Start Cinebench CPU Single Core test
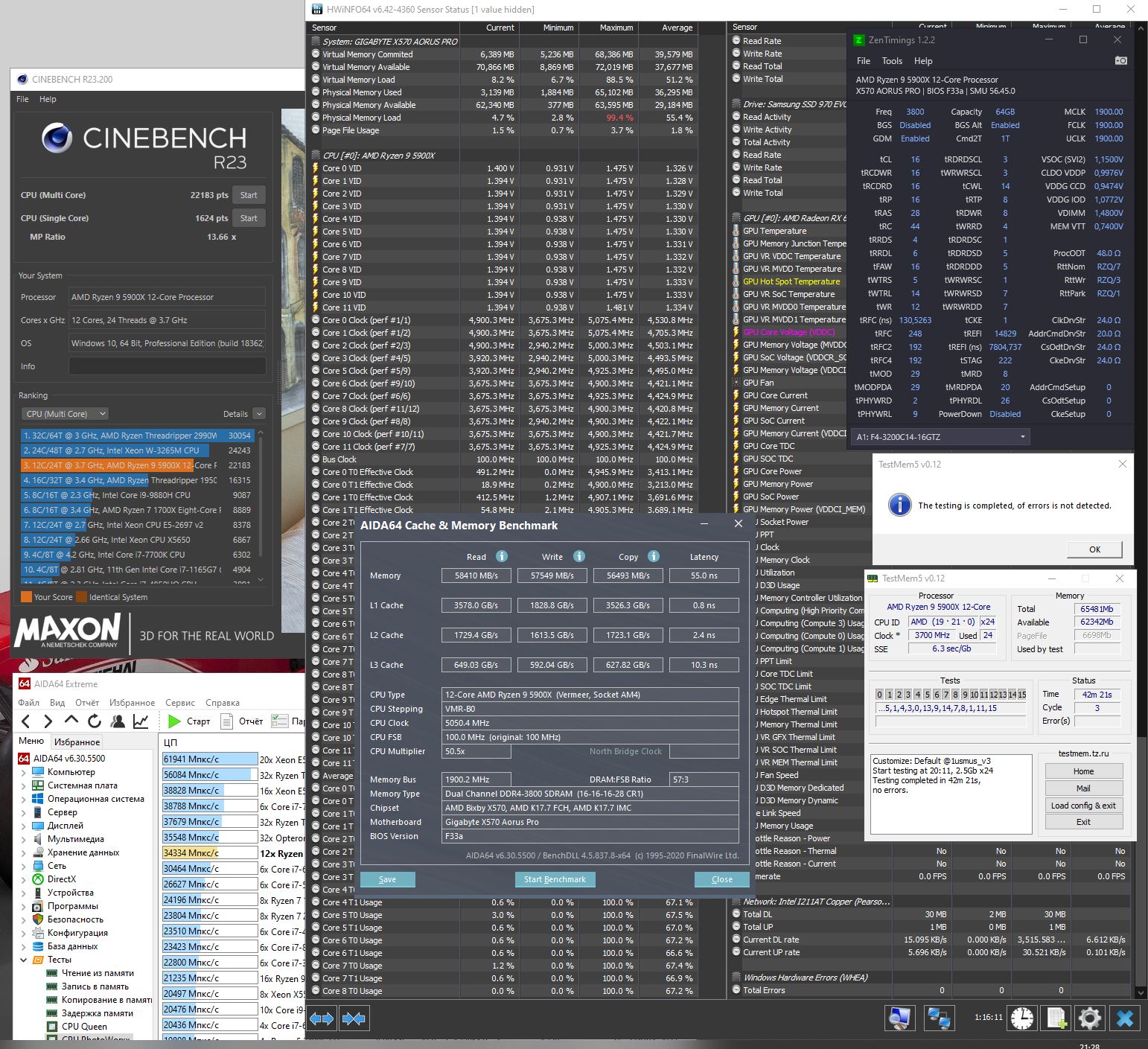This screenshot has width=1148, height=1049. coord(249,218)
